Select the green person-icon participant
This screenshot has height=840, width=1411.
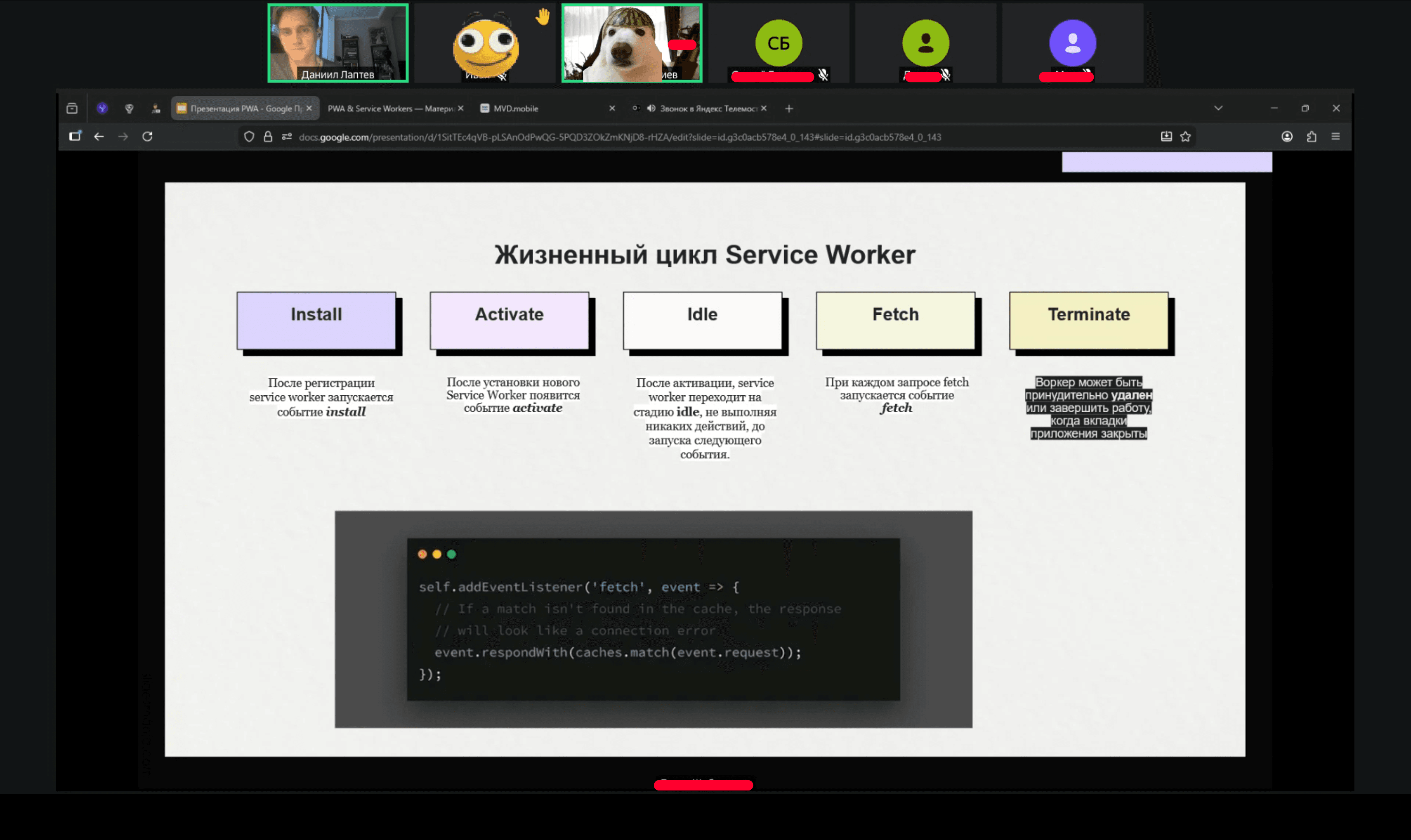tap(926, 43)
